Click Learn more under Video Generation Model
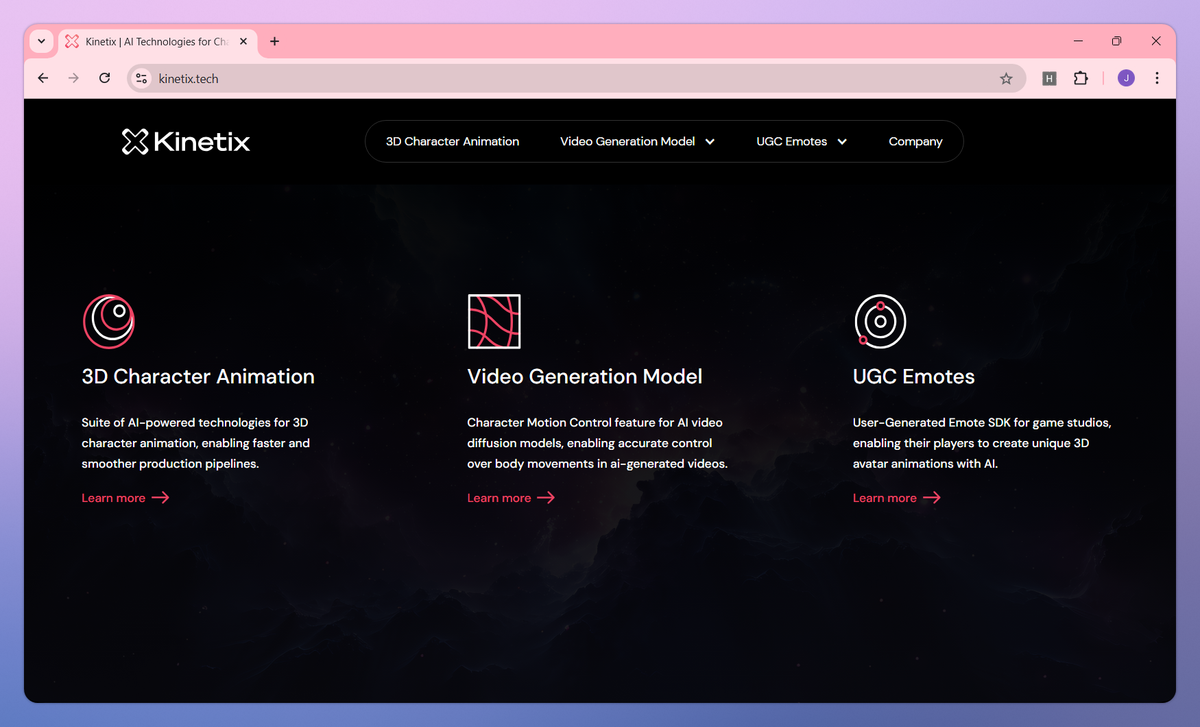This screenshot has height=727, width=1200. (511, 498)
